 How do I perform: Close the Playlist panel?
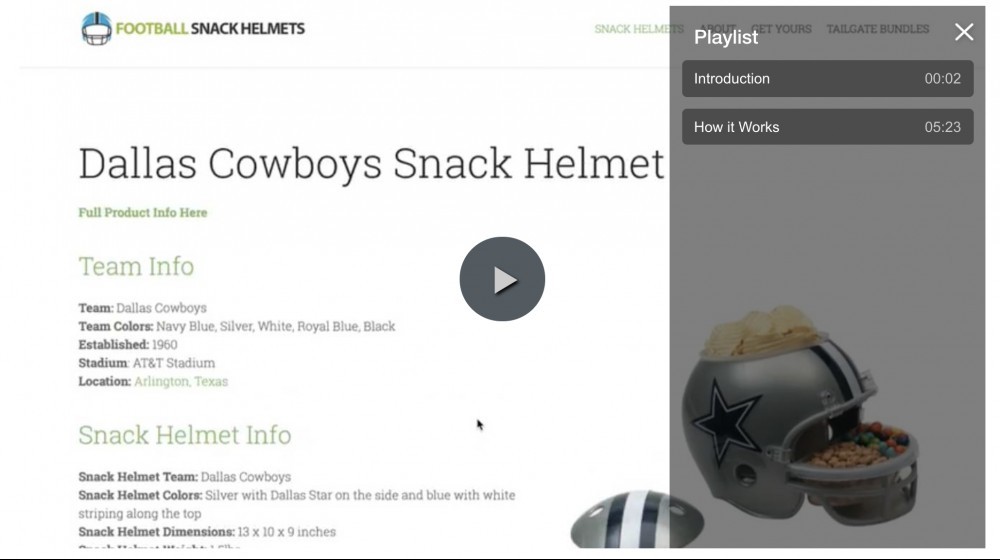964,32
